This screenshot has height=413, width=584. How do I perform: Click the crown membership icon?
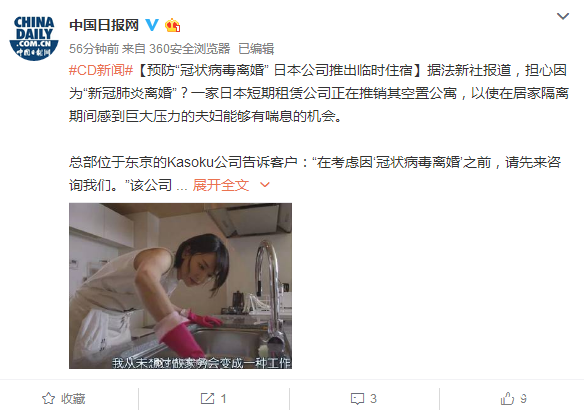[172, 25]
